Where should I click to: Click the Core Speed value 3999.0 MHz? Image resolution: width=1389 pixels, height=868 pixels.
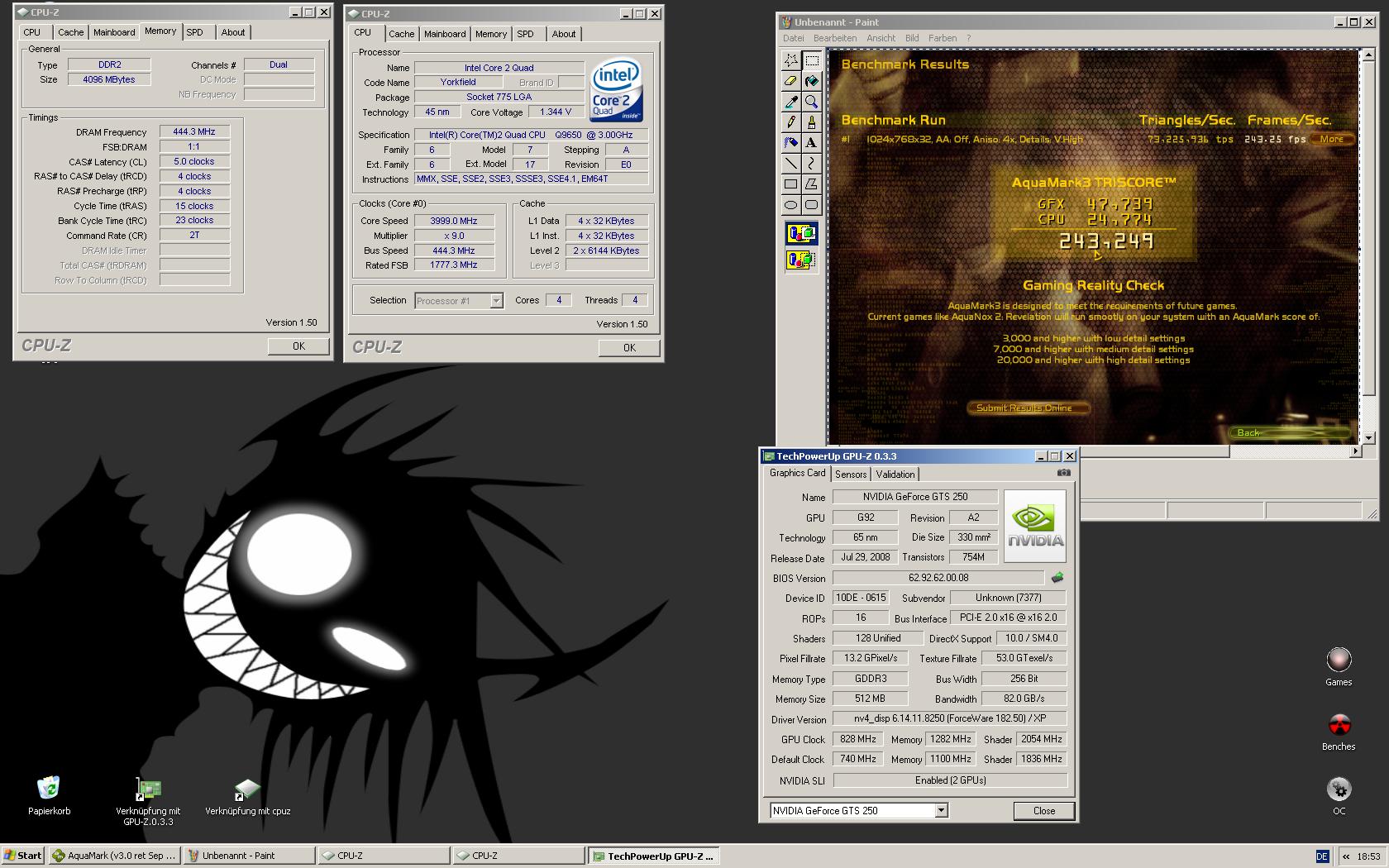(x=454, y=221)
